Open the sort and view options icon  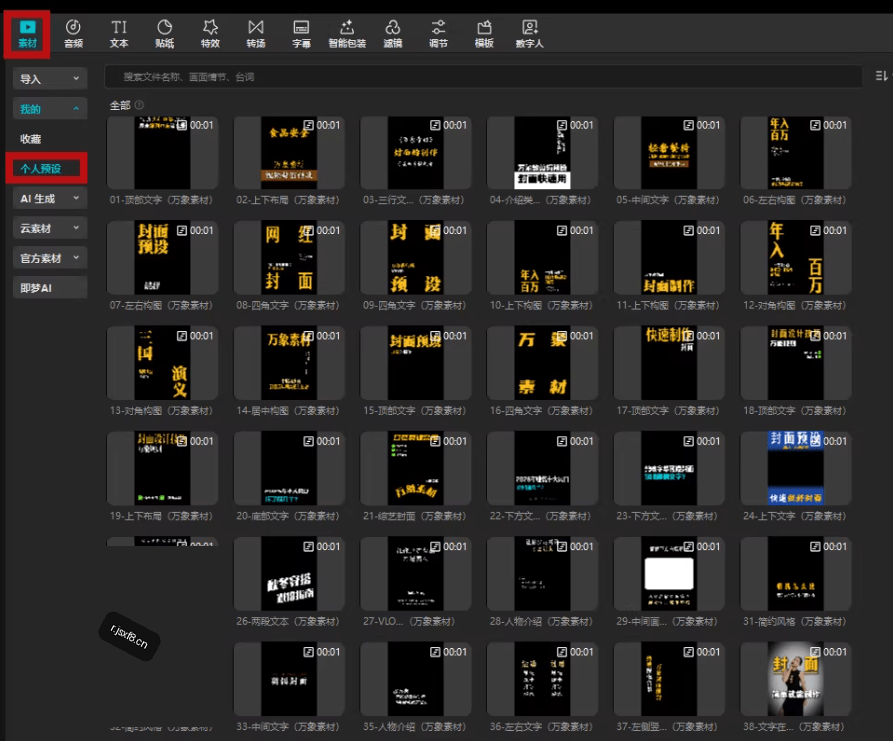point(882,76)
